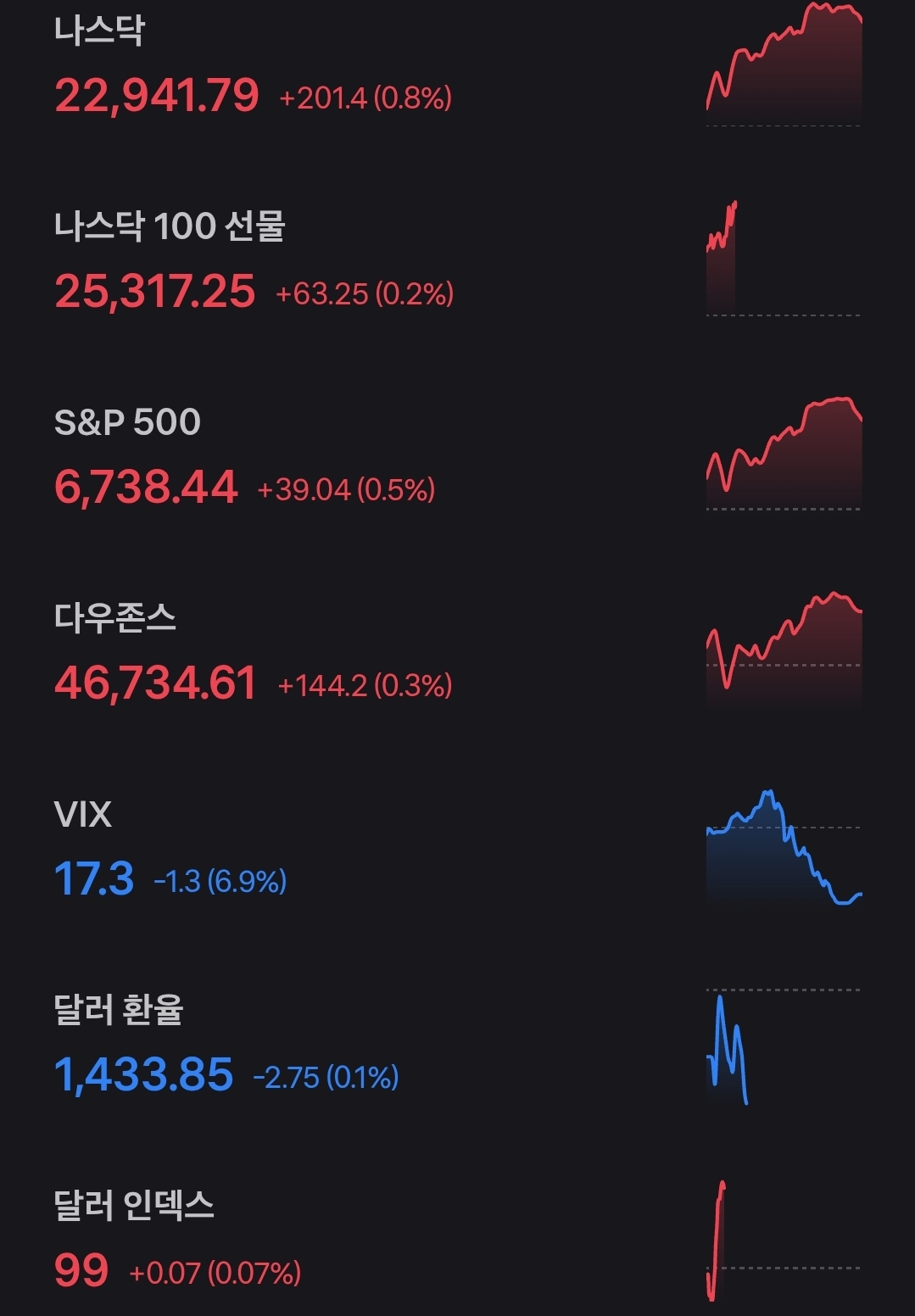Screen dimensions: 915x1316
Task: Open the S&P 500 label
Action: click(x=127, y=421)
